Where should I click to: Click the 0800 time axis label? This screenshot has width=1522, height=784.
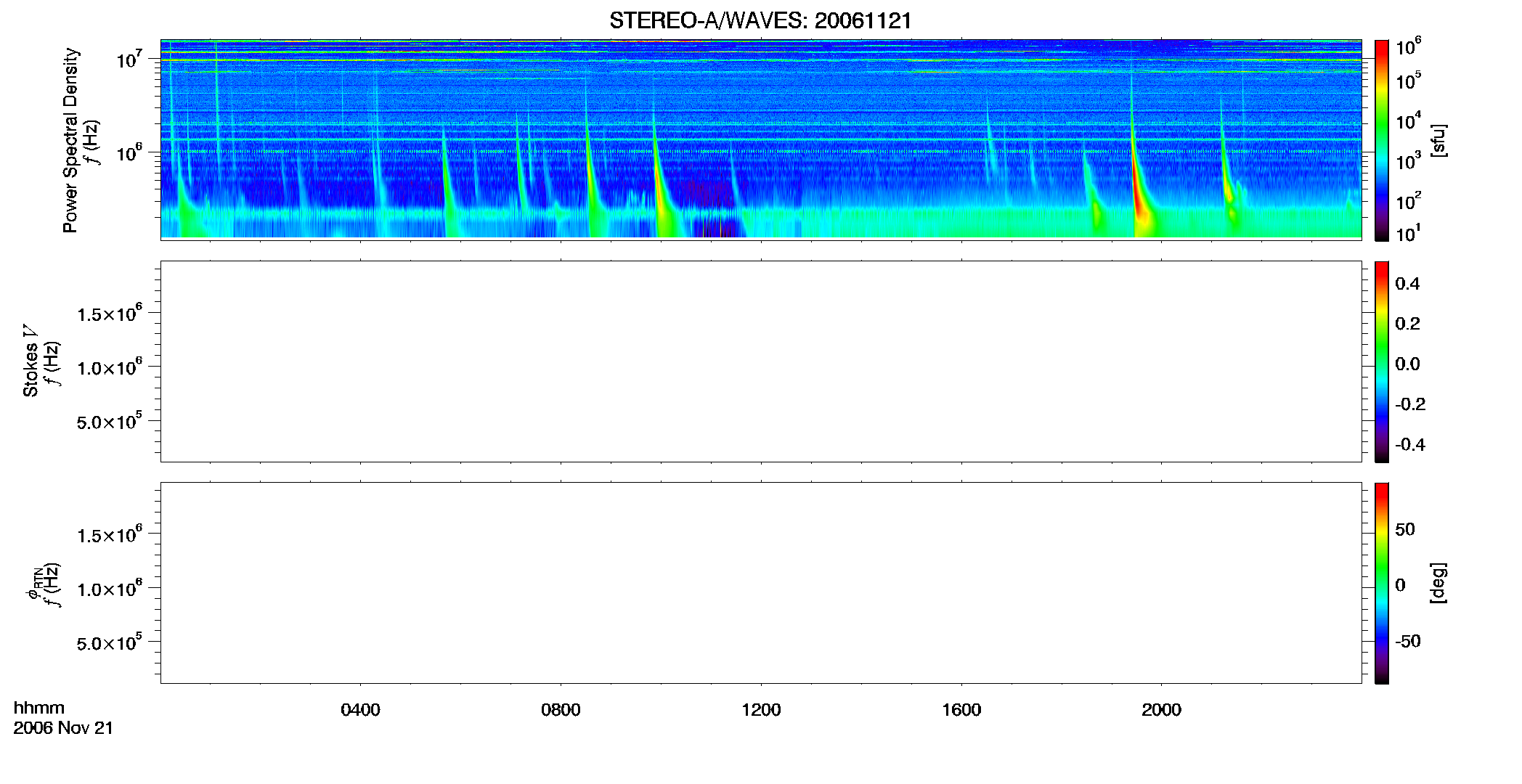pos(561,710)
